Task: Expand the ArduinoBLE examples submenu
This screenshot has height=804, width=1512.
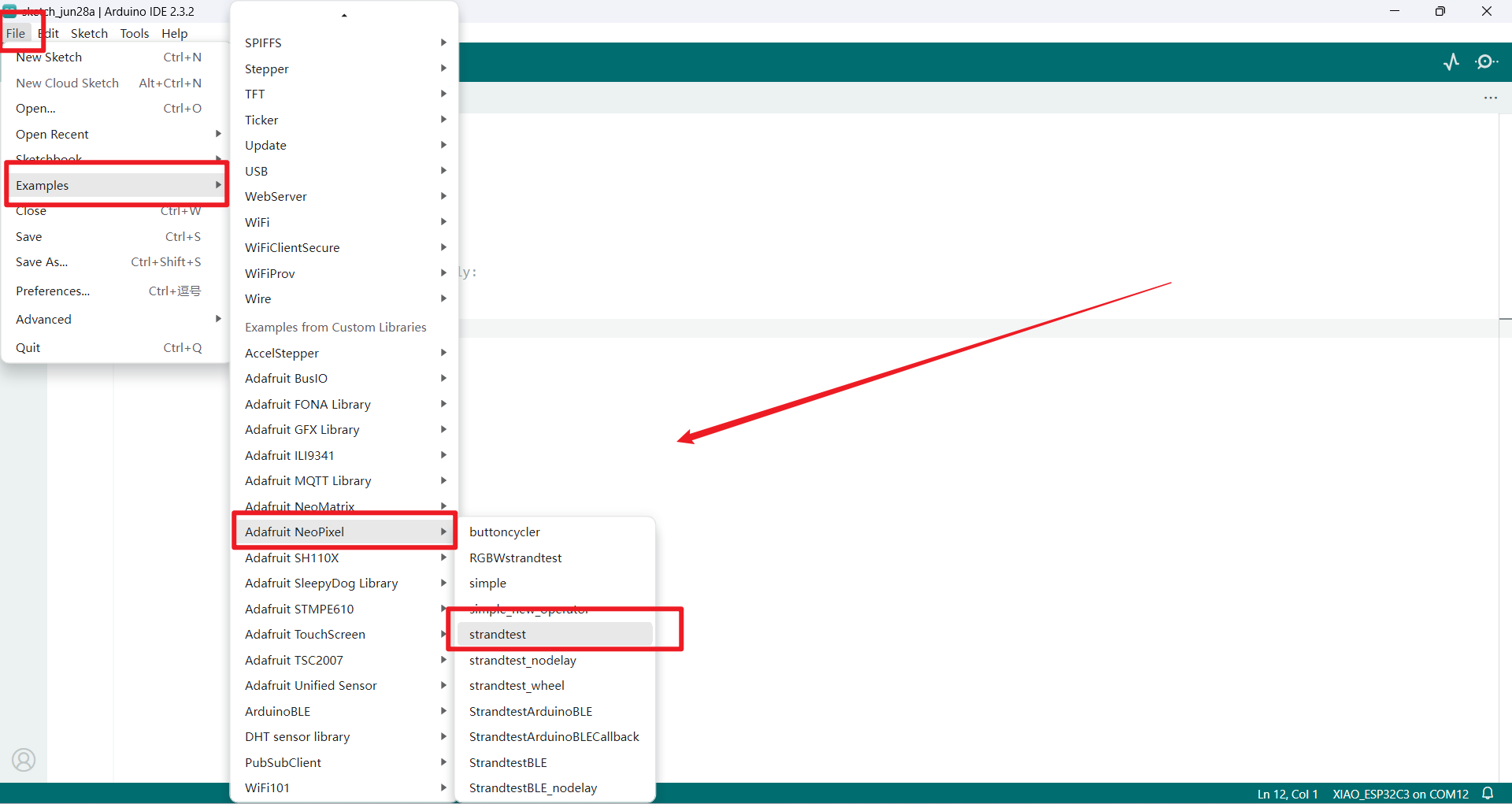Action: 344,711
